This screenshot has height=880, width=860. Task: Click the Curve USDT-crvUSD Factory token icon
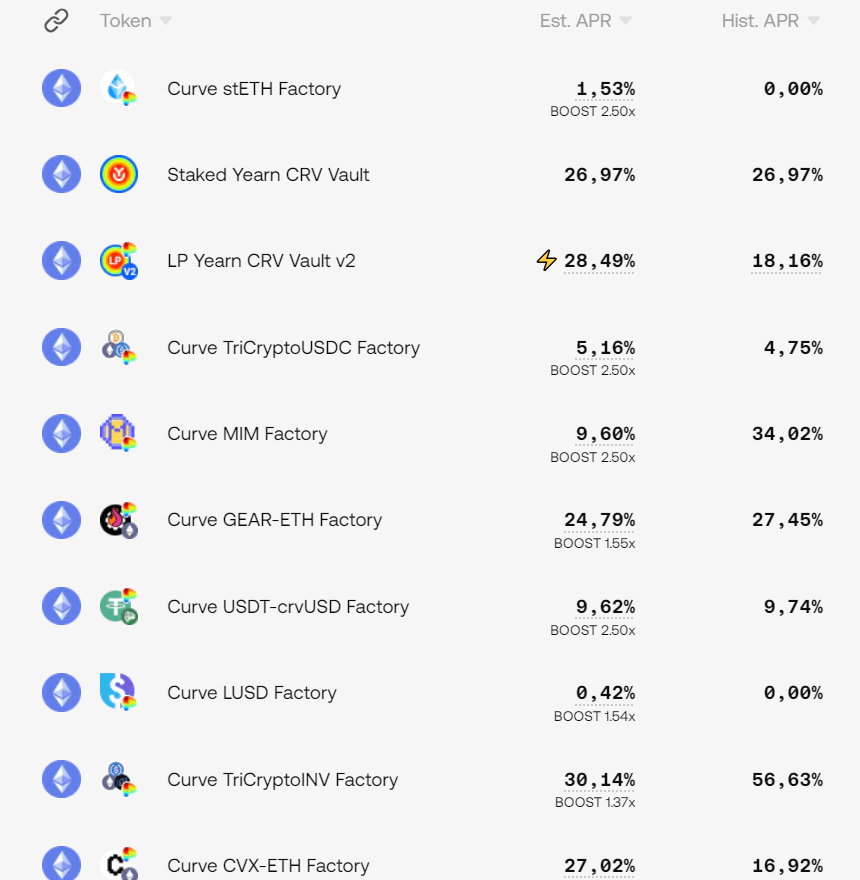point(119,607)
